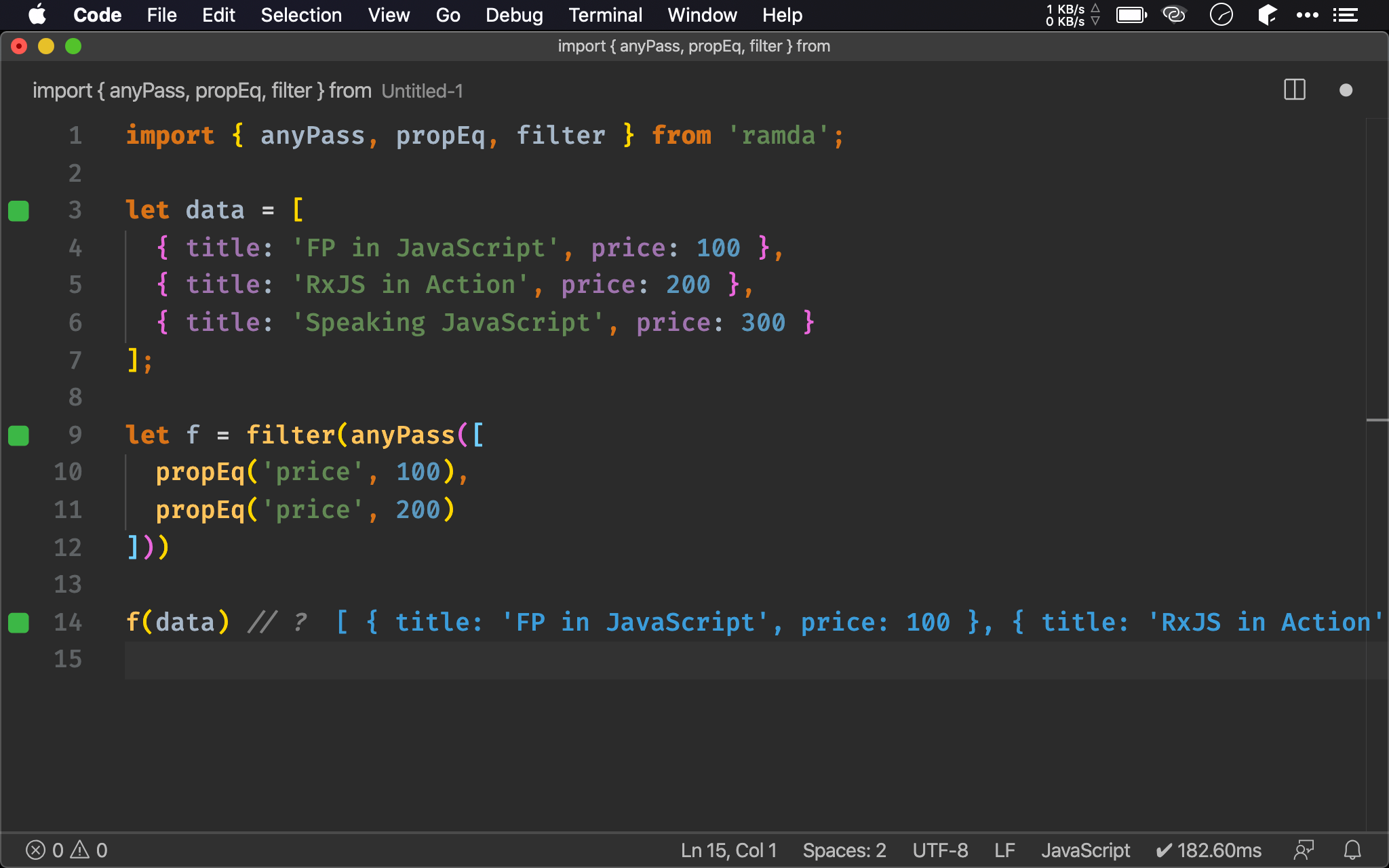Click the filter call on line 9

[x=290, y=435]
